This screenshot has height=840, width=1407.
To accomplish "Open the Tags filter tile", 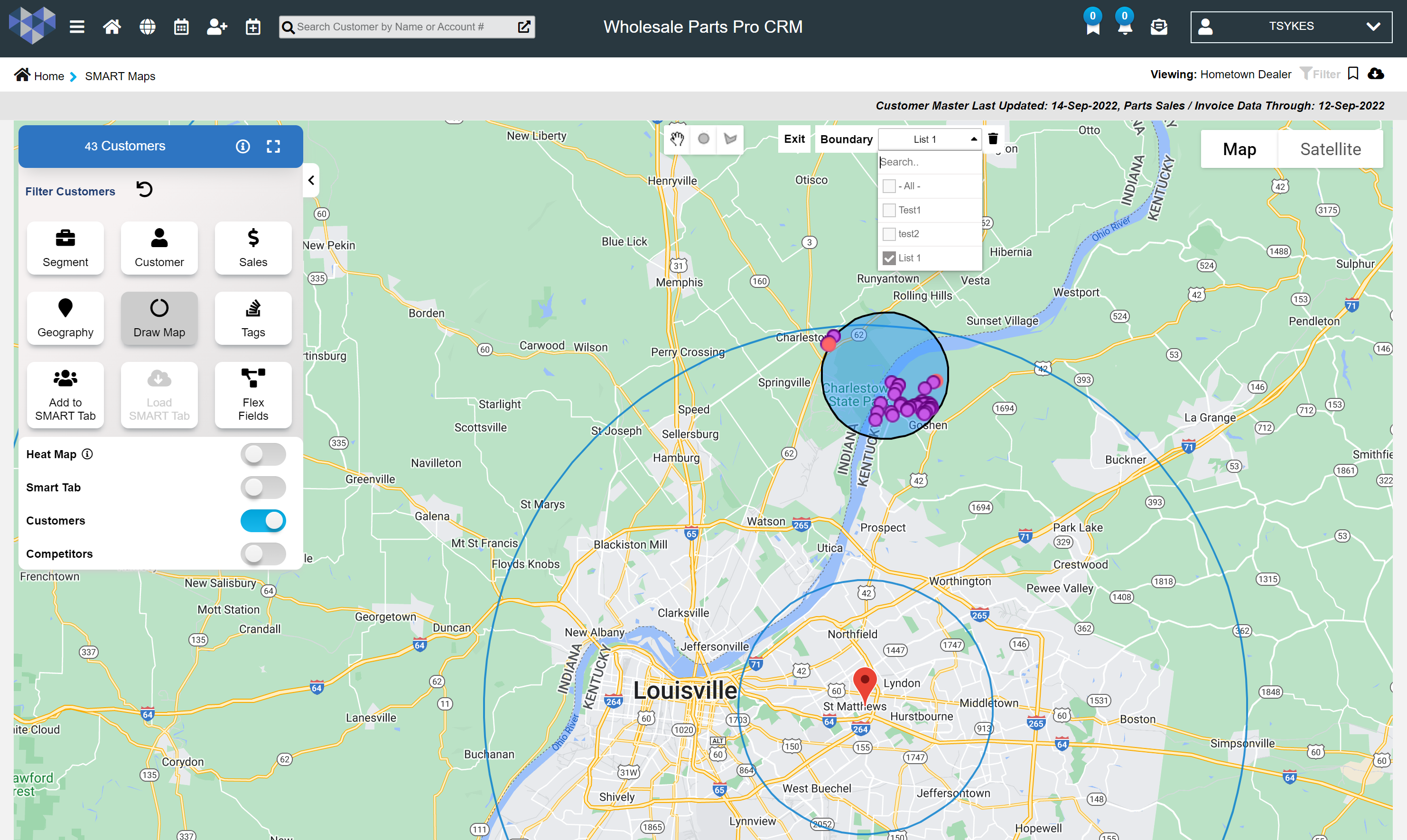I will (253, 318).
